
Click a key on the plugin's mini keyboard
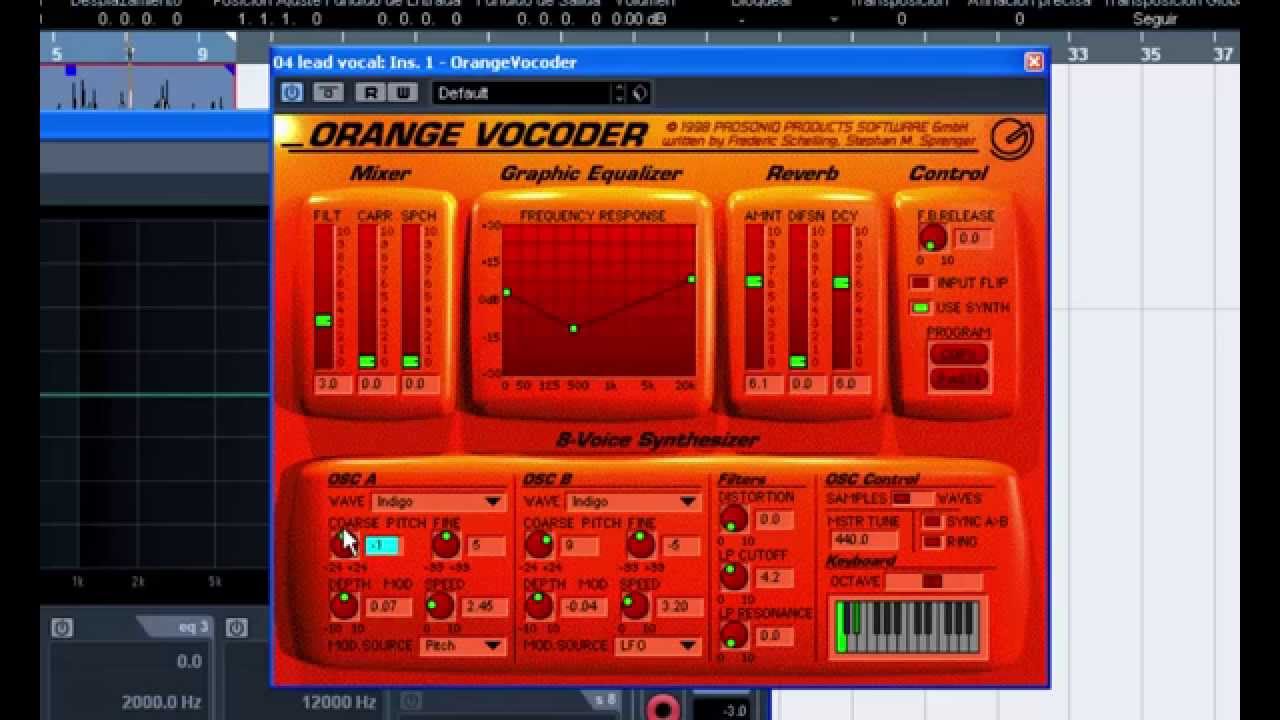click(x=909, y=626)
